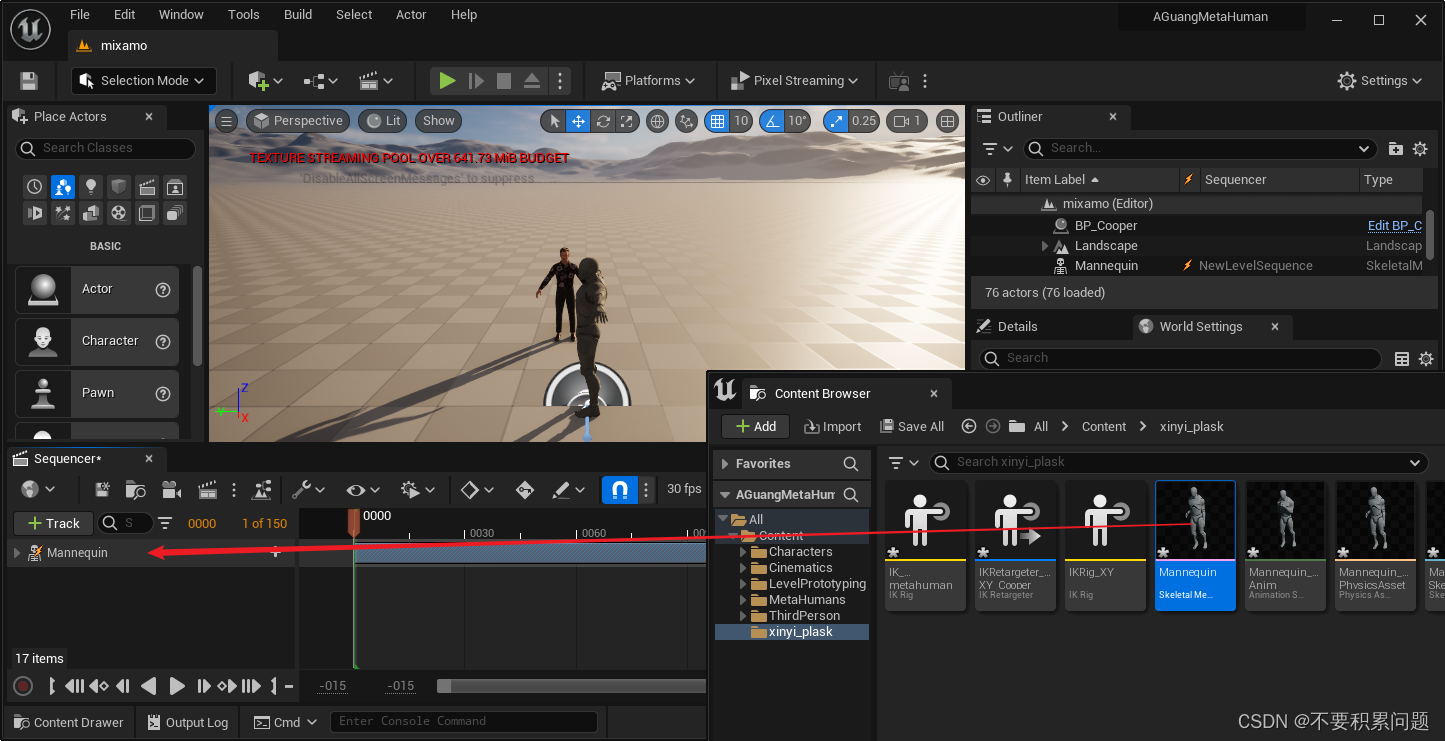Toggle scale snapping in the viewport
This screenshot has width=1445, height=741.
click(837, 121)
